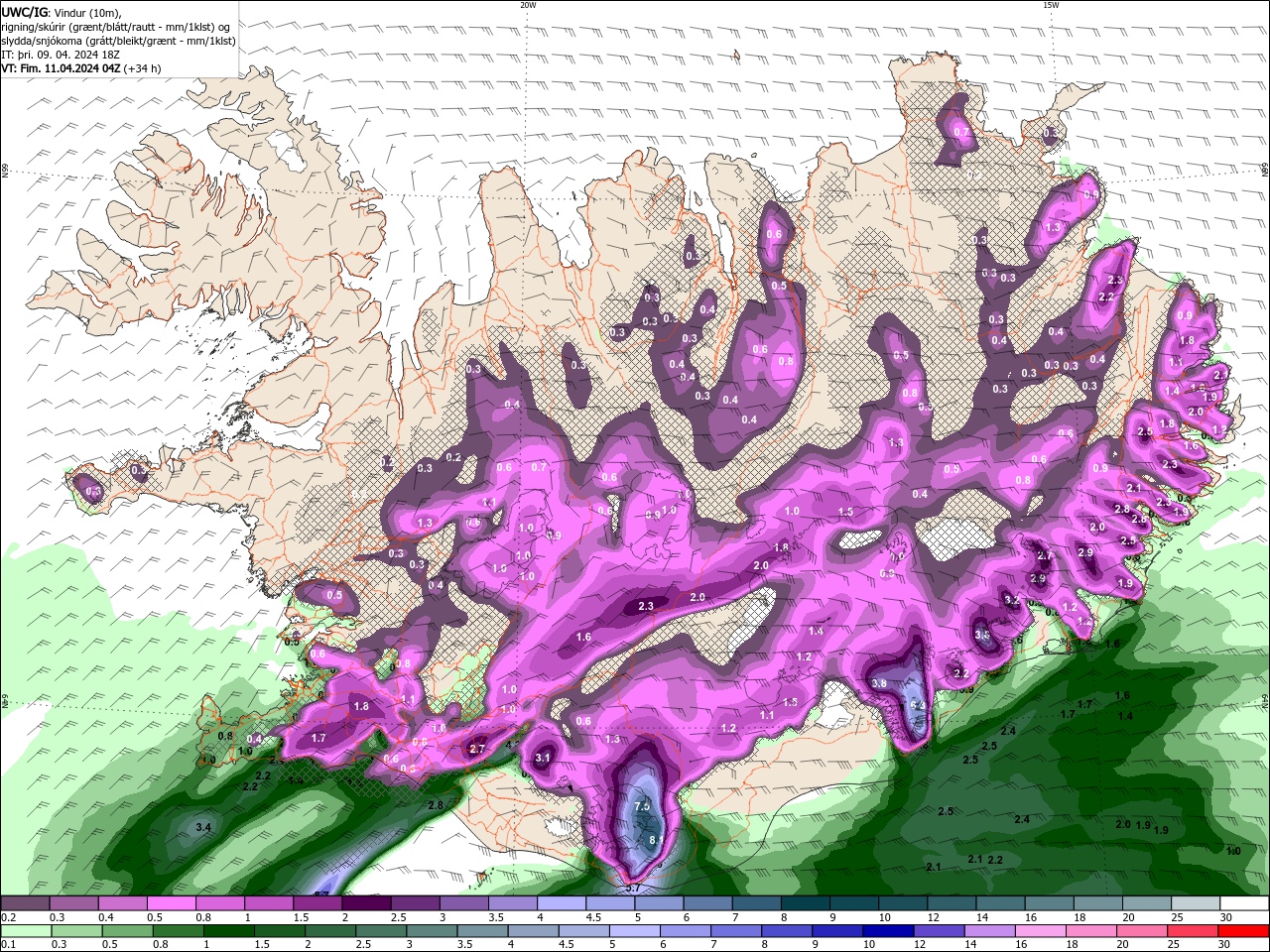Viewport: 1270px width, 952px height.
Task: Click the '3.4' rainfall value over the sea
Action: tap(204, 826)
